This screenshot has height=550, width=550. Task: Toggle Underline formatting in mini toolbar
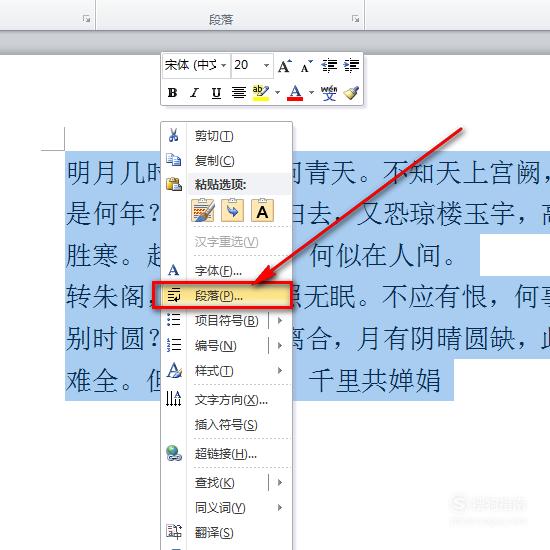point(216,93)
